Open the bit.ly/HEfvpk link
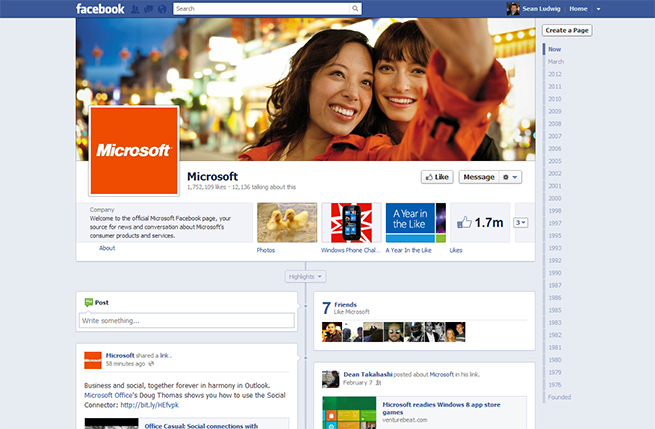655x429 pixels. tap(150, 405)
